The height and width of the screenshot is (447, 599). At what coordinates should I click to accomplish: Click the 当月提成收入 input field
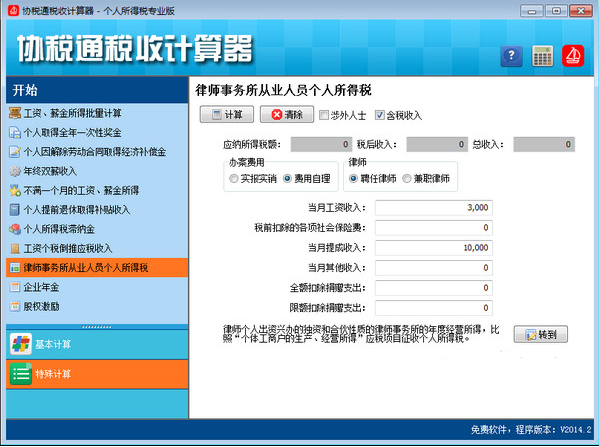pos(434,248)
